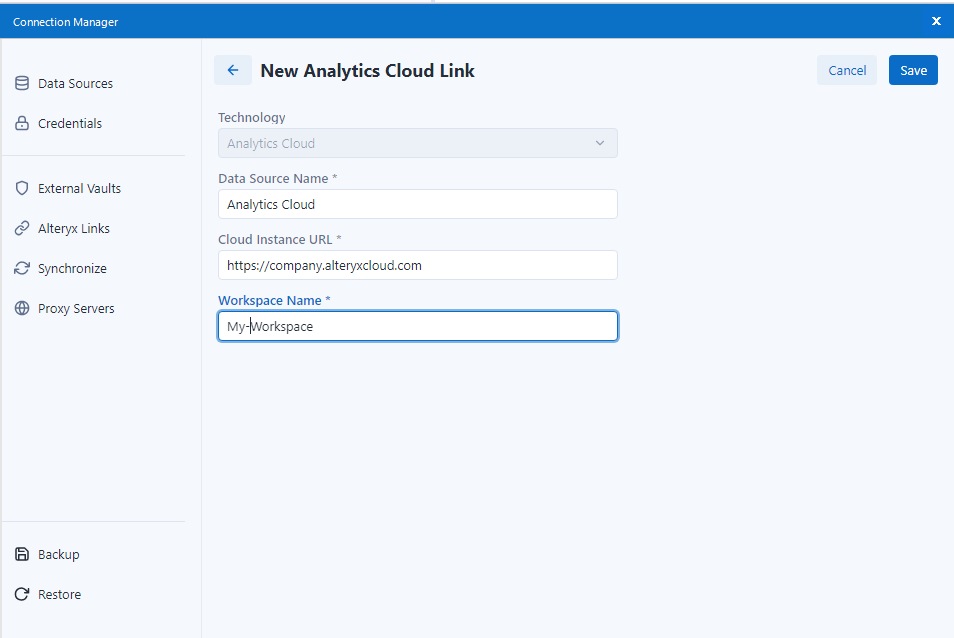Viewport: 954px width, 638px height.
Task: Open External Vaults using its shield icon
Action: click(22, 188)
